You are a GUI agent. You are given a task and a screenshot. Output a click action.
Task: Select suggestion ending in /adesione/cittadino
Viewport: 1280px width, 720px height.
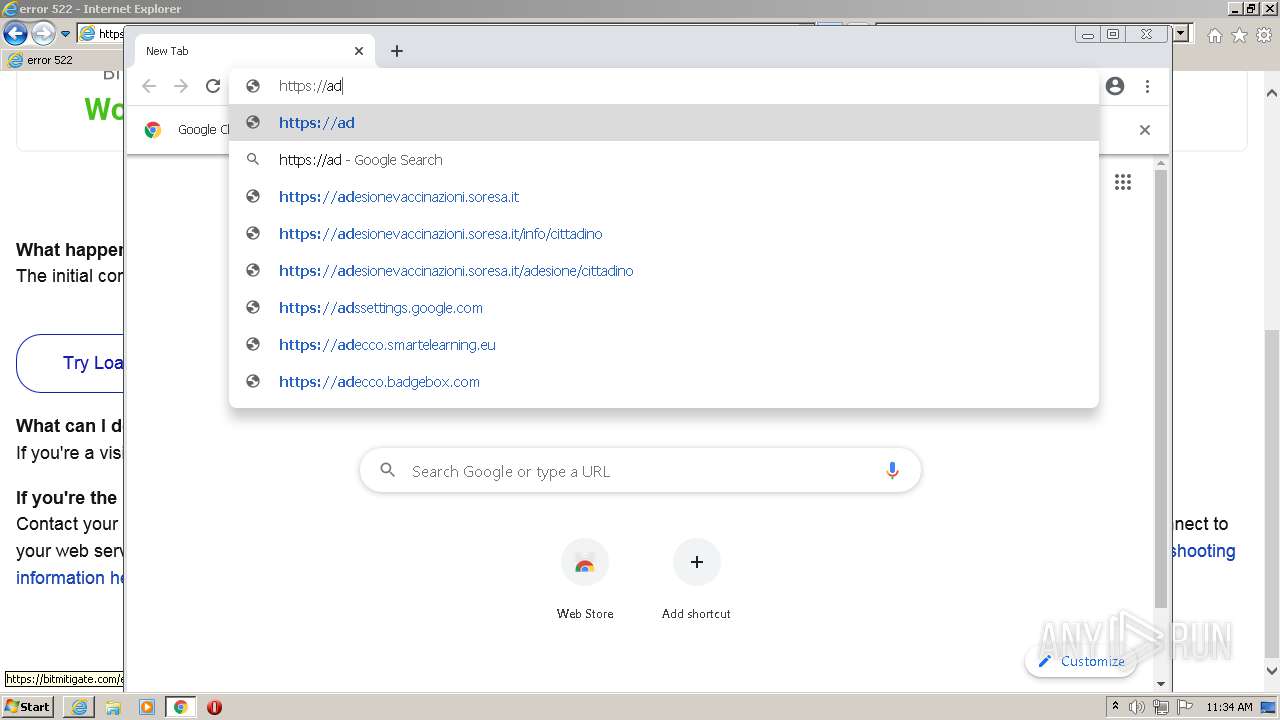(x=664, y=271)
